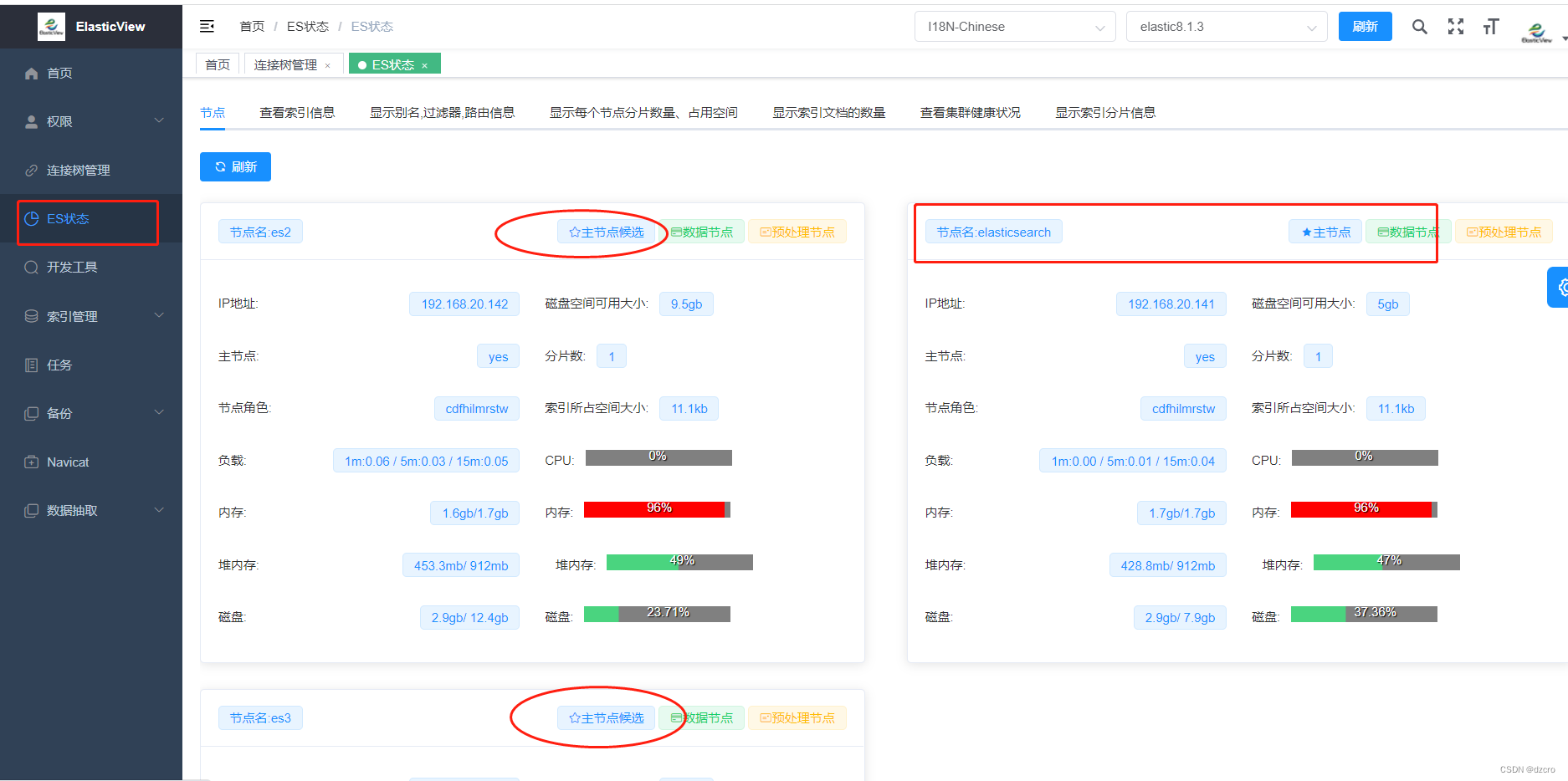
Task: Toggle 数据节点 badge on elasticsearch node
Action: [x=1408, y=232]
